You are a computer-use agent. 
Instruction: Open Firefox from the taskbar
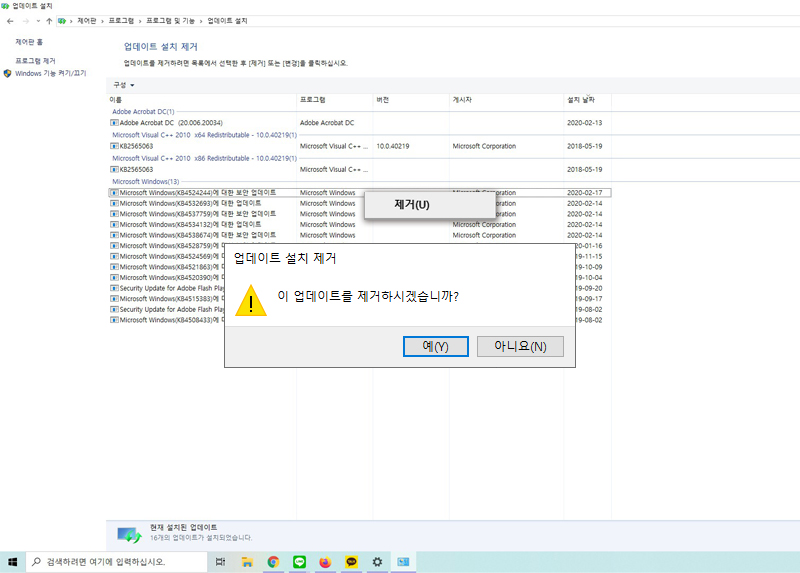coord(325,562)
